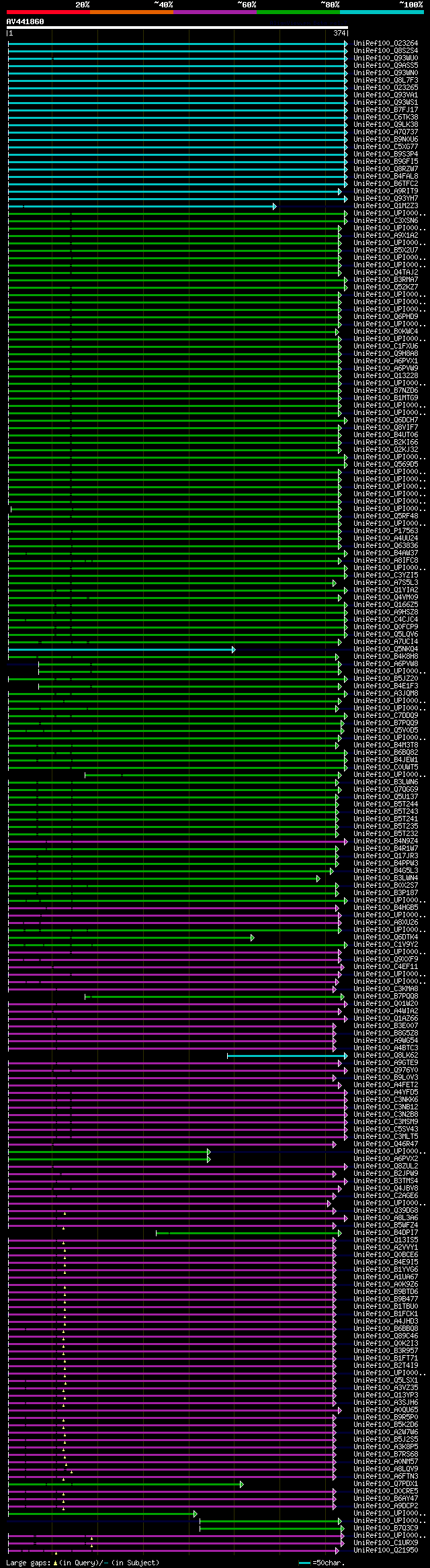The height and width of the screenshot is (1568, 430).
Task: Click the white query bar under AV441860
Action: click(x=177, y=28)
